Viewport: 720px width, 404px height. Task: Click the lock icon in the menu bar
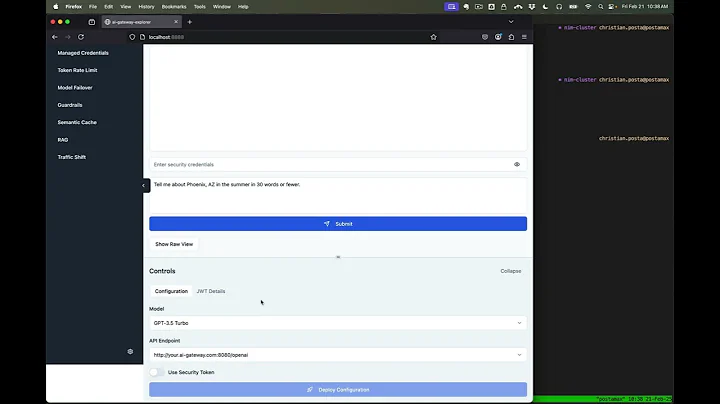[x=504, y=7]
